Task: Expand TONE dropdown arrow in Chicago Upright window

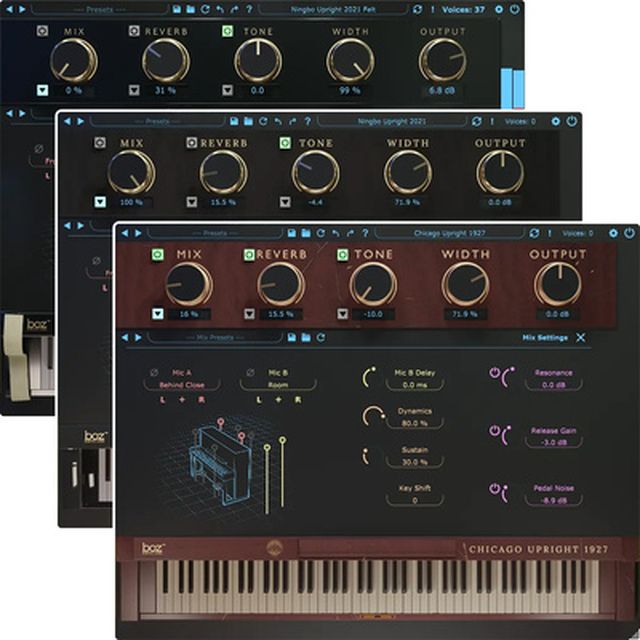Action: click(342, 314)
